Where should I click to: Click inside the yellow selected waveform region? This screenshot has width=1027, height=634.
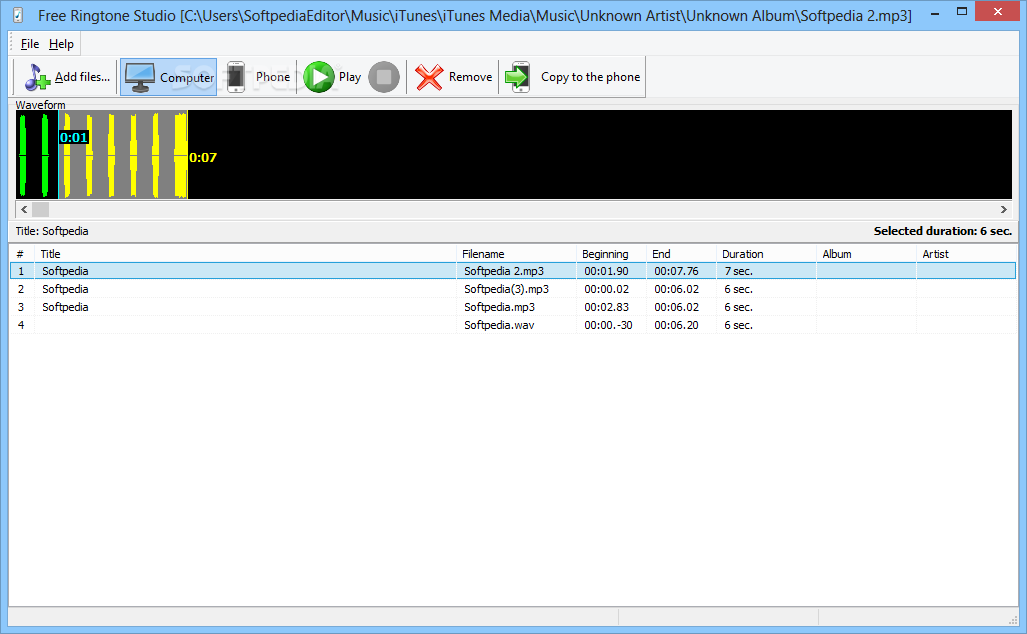click(x=123, y=155)
